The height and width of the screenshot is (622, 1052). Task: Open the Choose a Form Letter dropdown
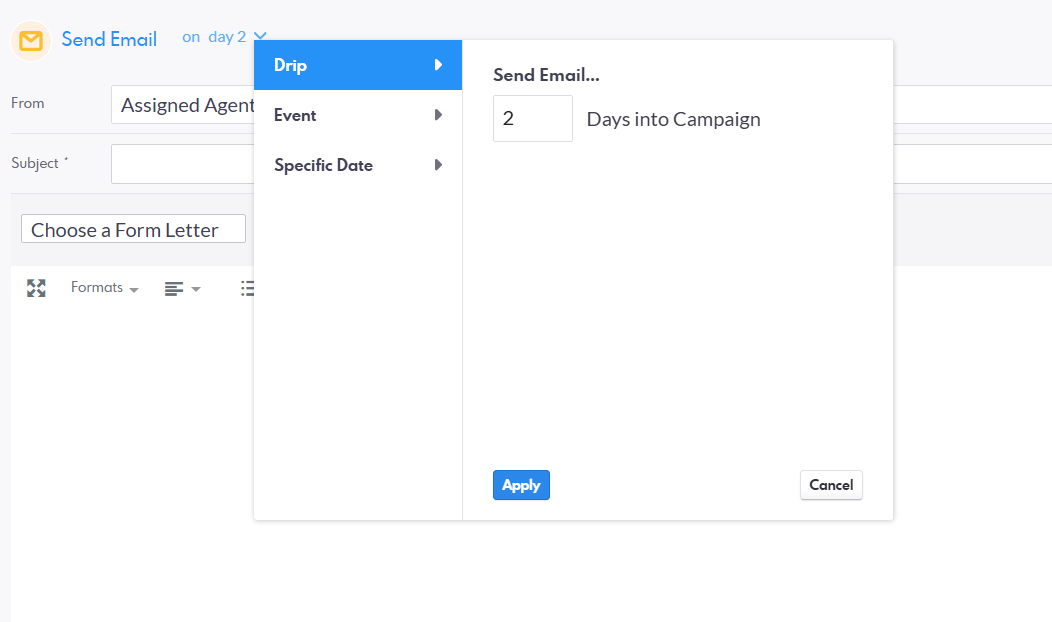pos(133,229)
